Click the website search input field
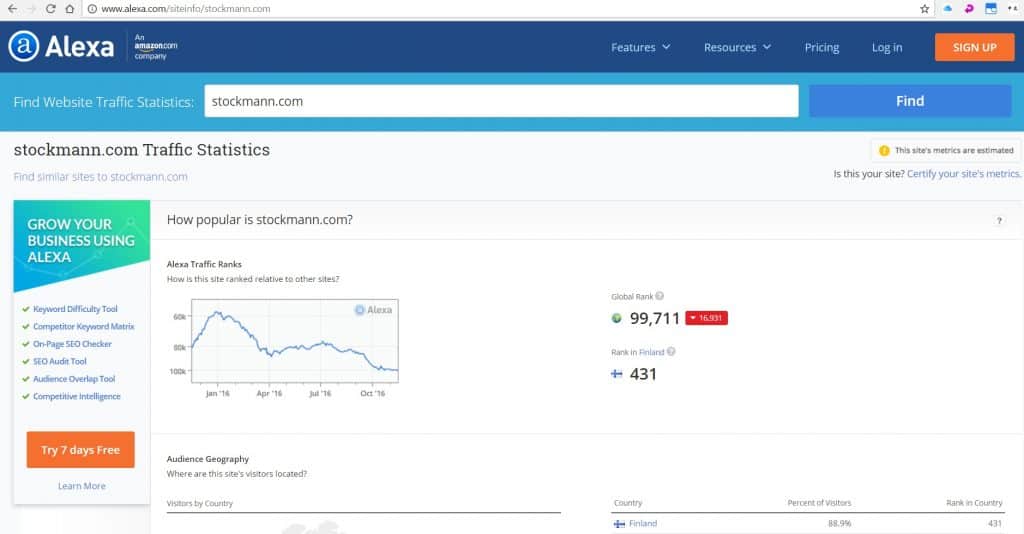Viewport: 1024px width, 534px height. (501, 101)
